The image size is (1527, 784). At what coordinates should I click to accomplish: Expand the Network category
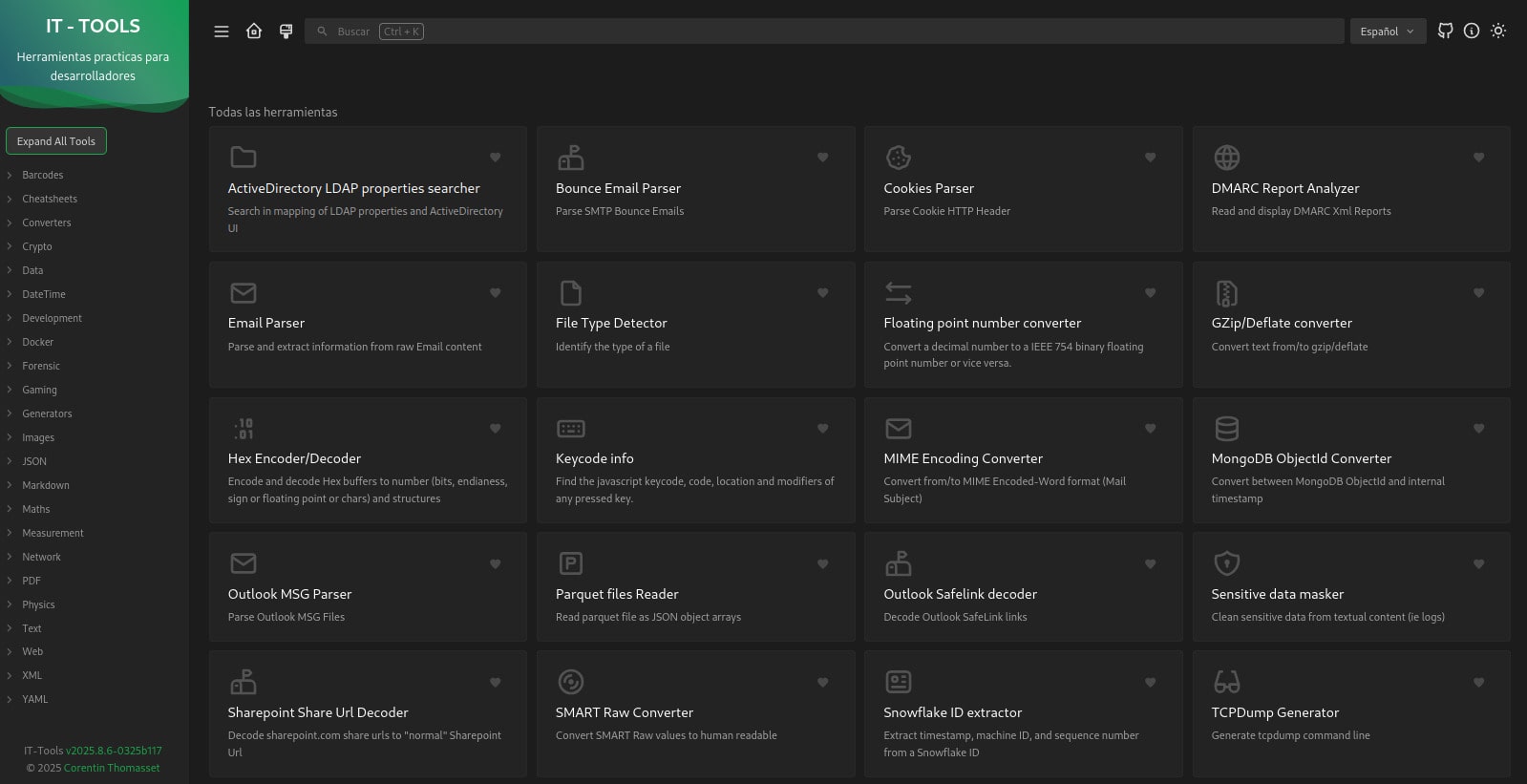(41, 557)
